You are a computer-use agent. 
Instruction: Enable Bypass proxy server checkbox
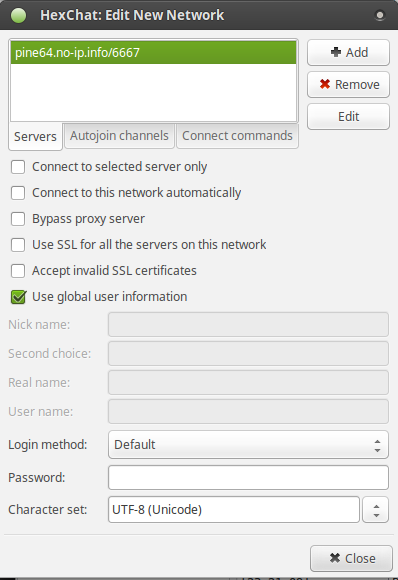pyautogui.click(x=18, y=219)
